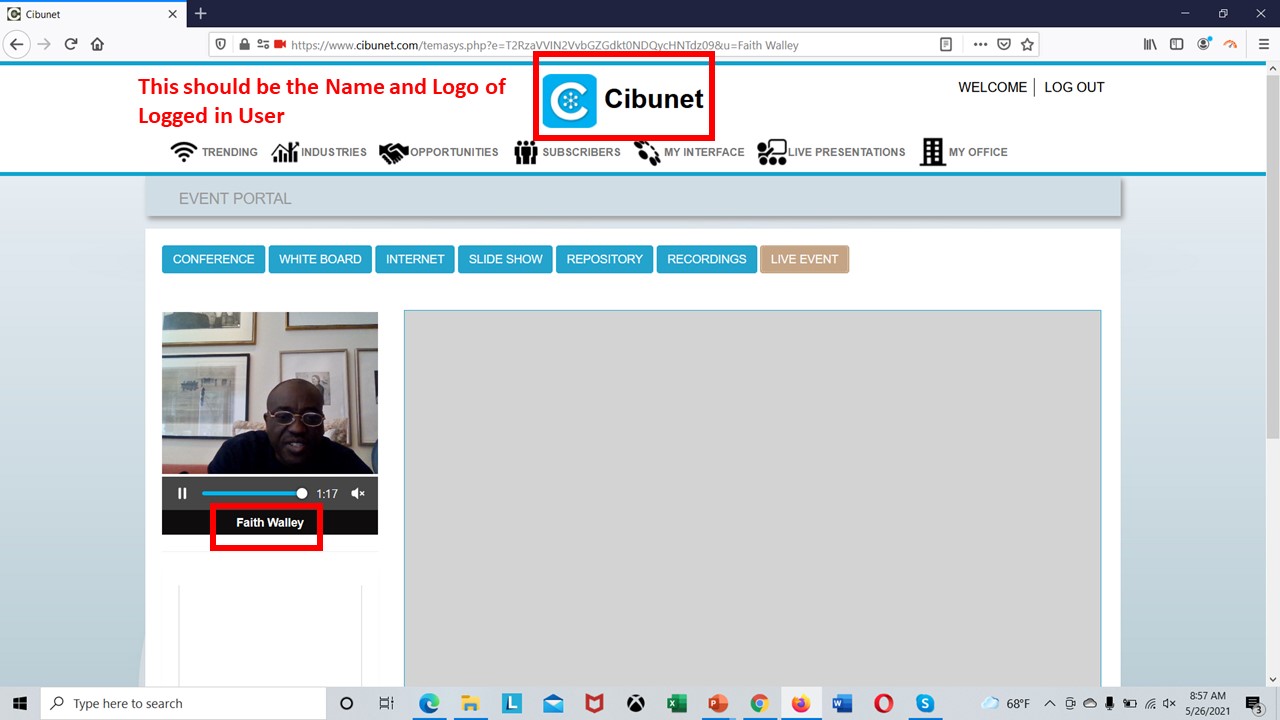Reload the page in Firefox

pyautogui.click(x=71, y=44)
